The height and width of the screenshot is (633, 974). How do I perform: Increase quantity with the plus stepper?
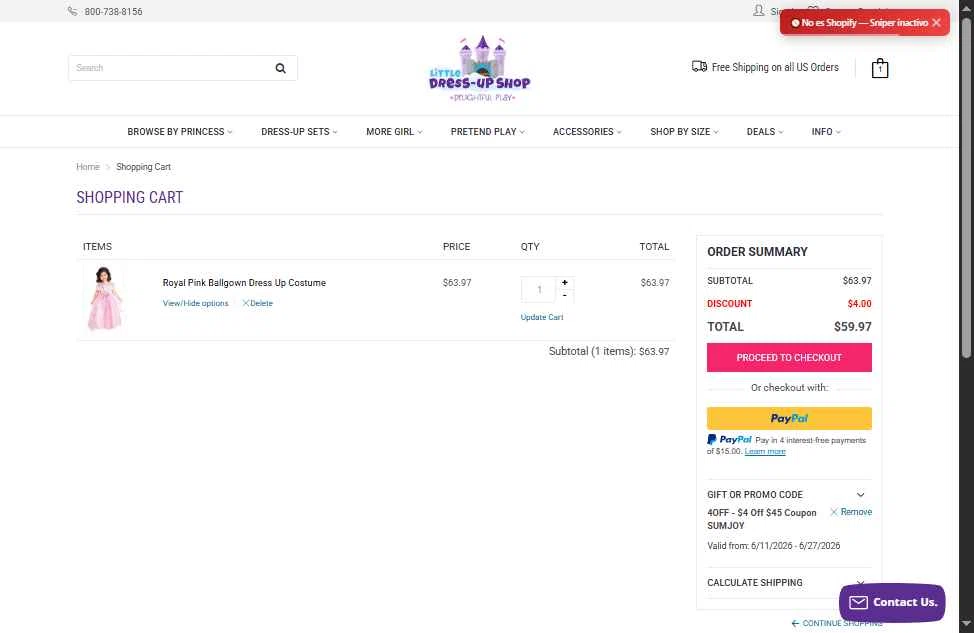pos(565,283)
